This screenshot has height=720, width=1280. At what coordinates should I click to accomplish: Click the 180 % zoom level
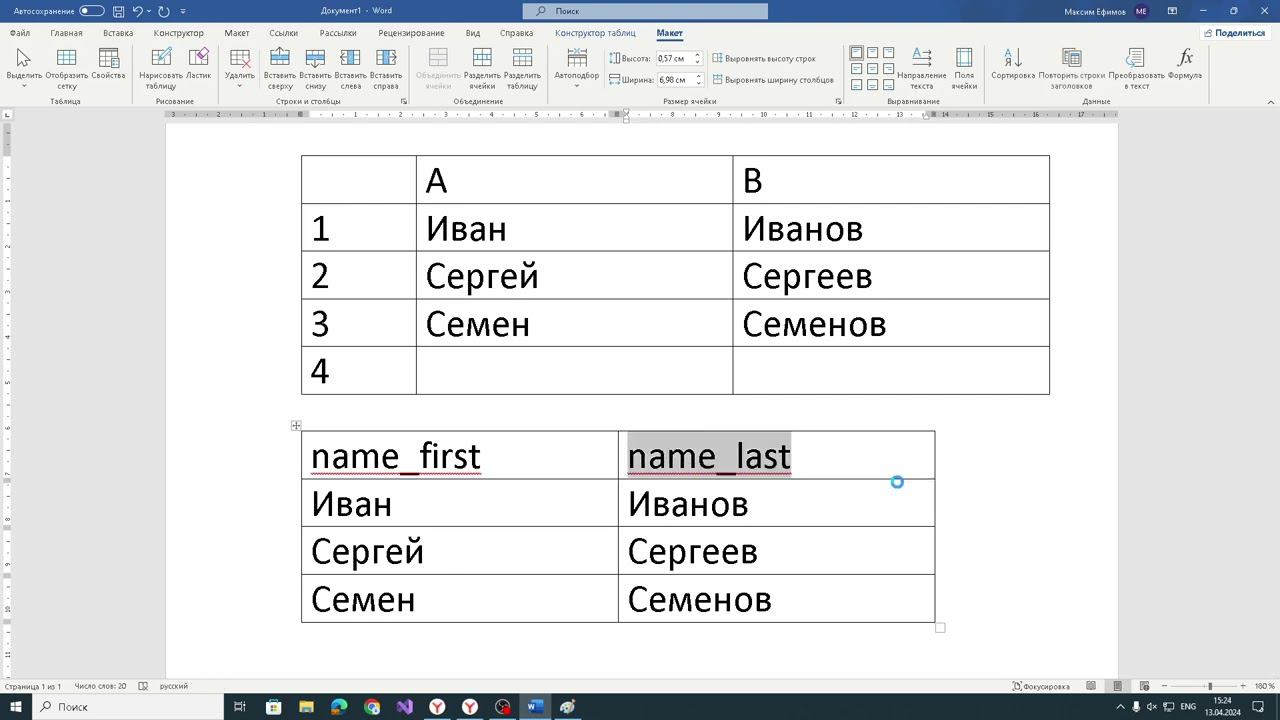click(x=1265, y=686)
